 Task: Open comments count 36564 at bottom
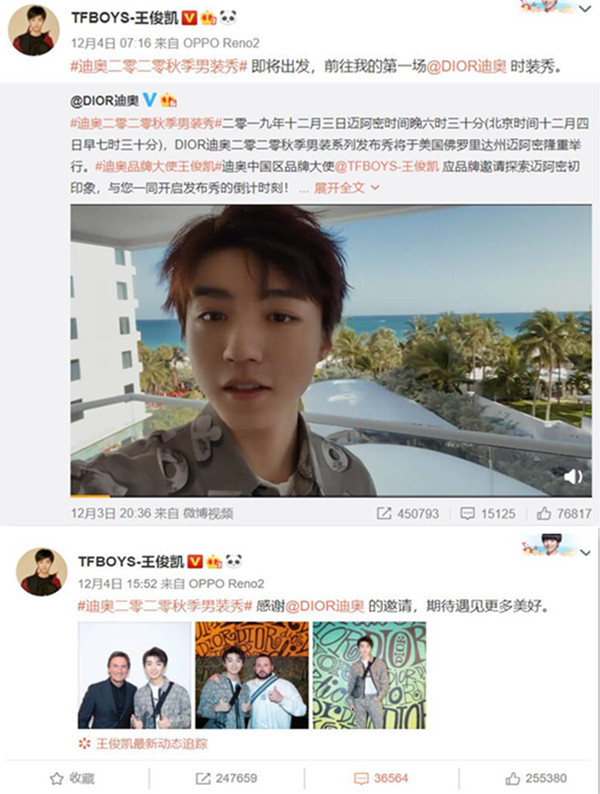tap(381, 778)
